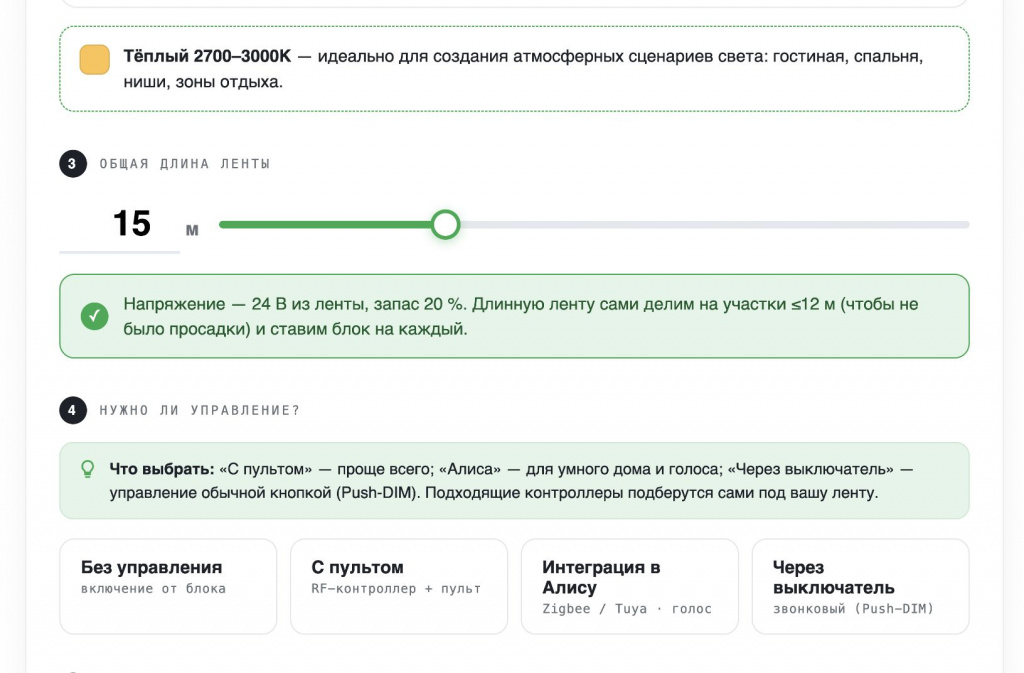Click the "Тёплый 2700–3000K" heading text
This screenshot has width=1024, height=673.
point(207,56)
